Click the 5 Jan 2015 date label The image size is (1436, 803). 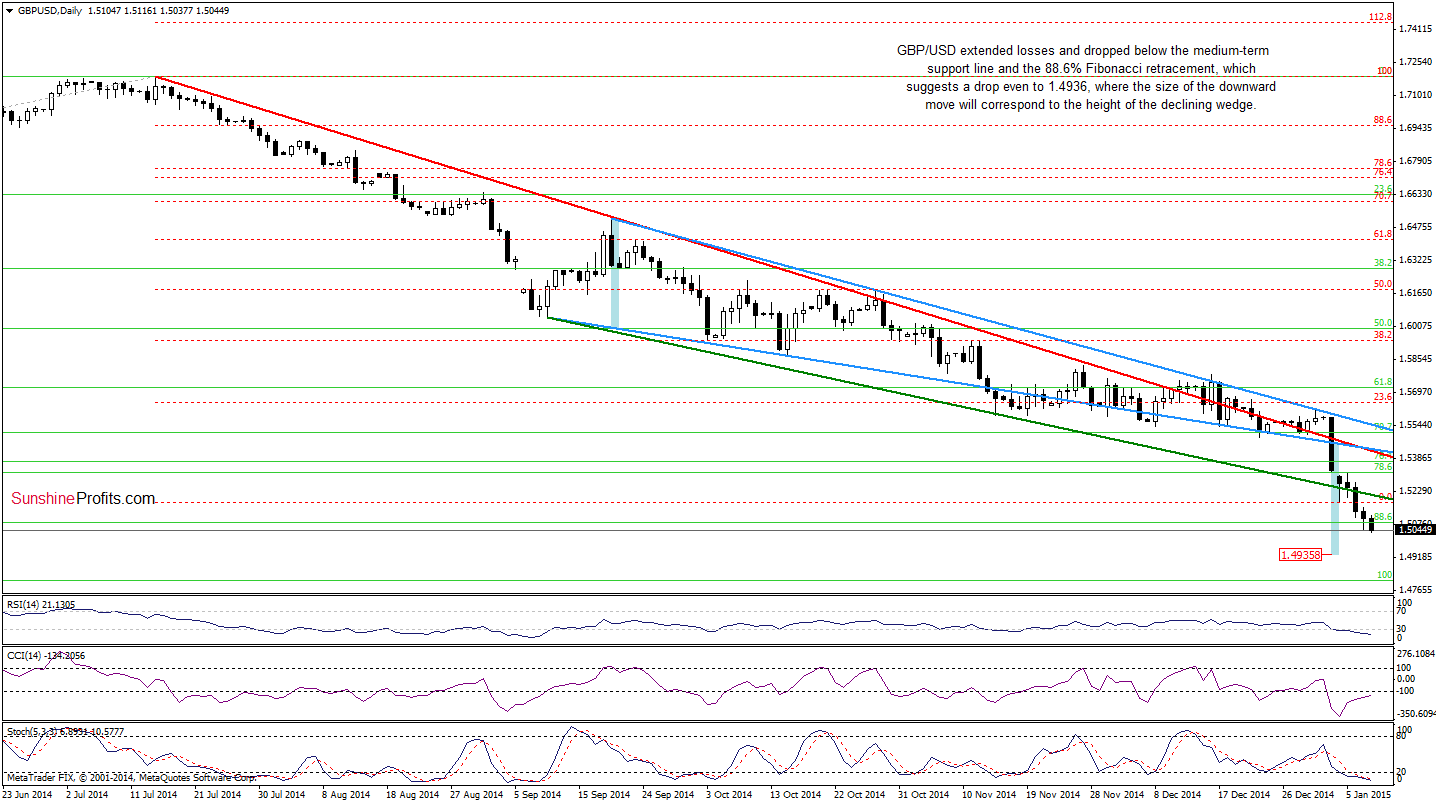click(x=1368, y=794)
